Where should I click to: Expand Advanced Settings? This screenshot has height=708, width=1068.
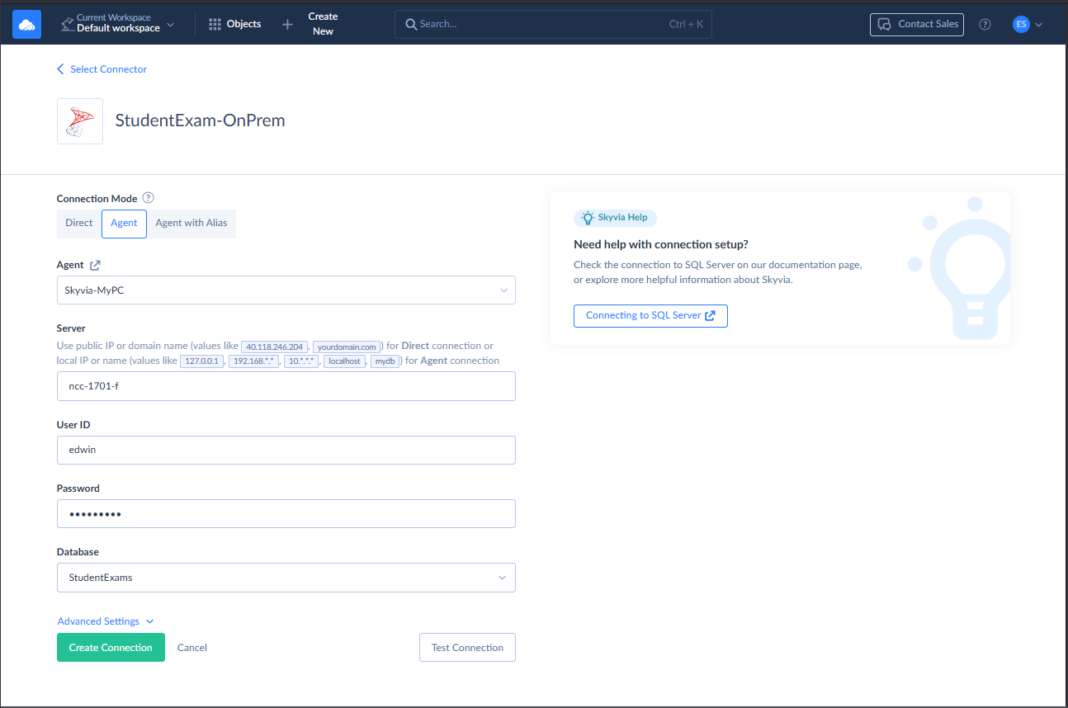click(x=105, y=620)
